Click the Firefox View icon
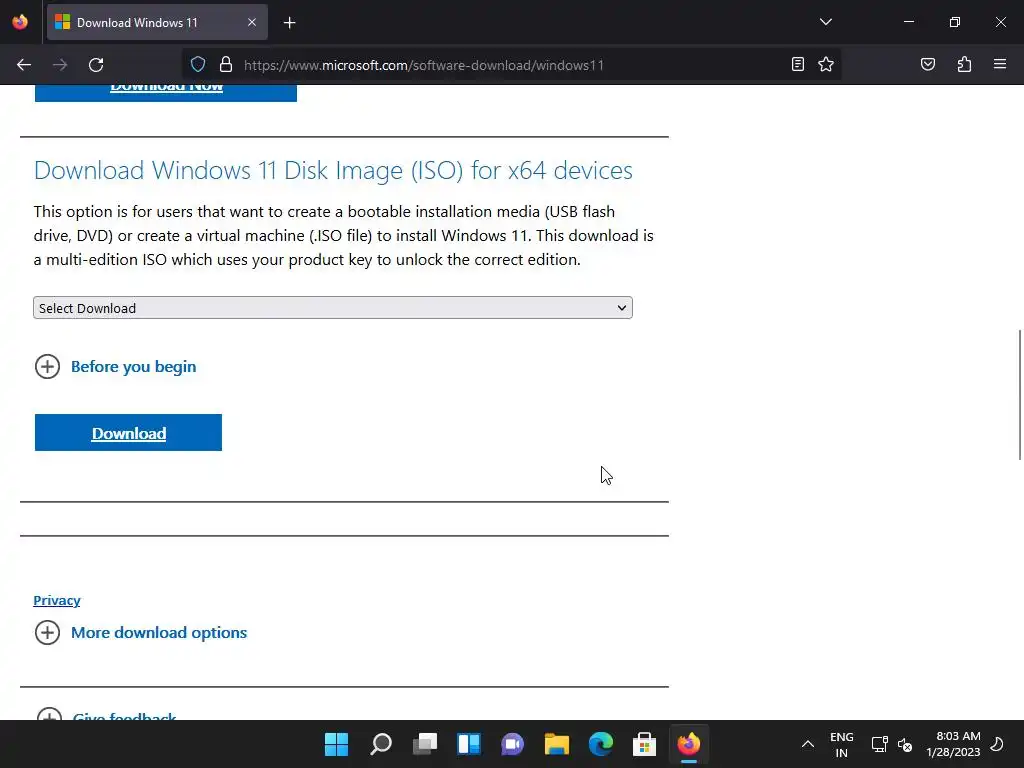The width and height of the screenshot is (1024, 768). pyautogui.click(x=20, y=22)
